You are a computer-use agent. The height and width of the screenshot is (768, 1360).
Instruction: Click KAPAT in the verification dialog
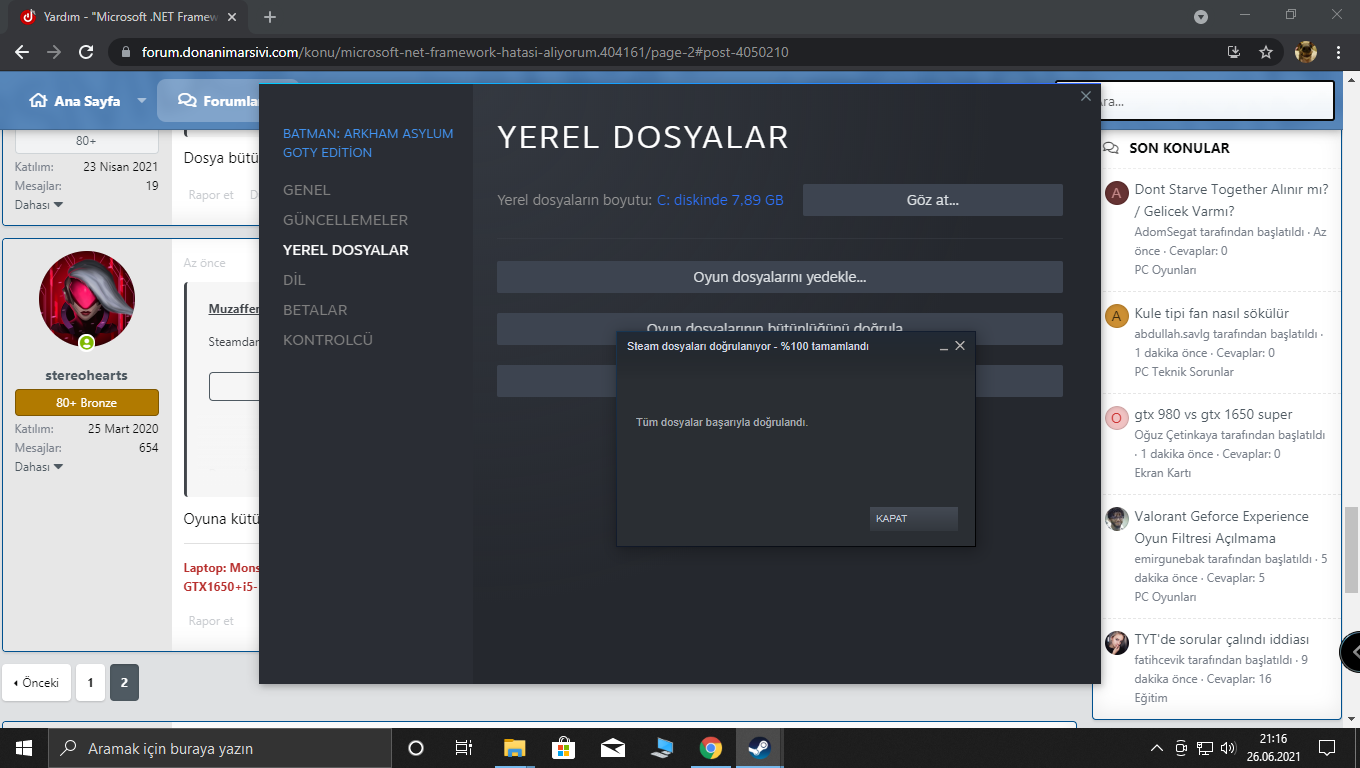click(914, 518)
